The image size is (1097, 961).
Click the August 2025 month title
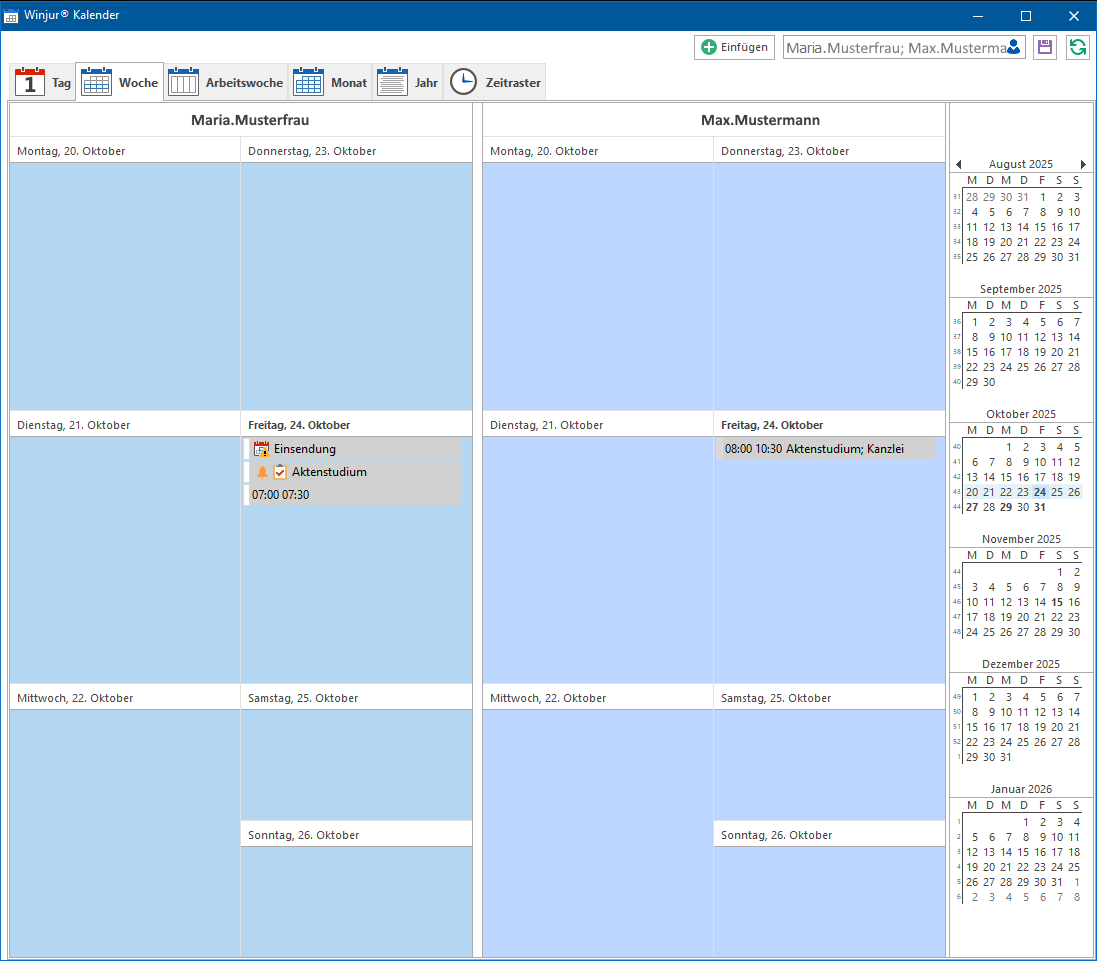(x=1020, y=164)
